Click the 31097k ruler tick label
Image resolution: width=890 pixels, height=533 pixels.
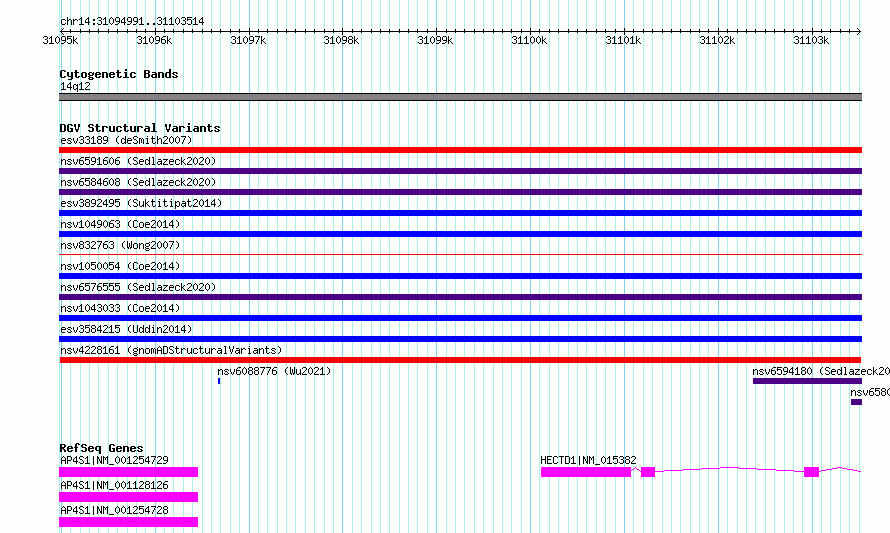(x=248, y=40)
